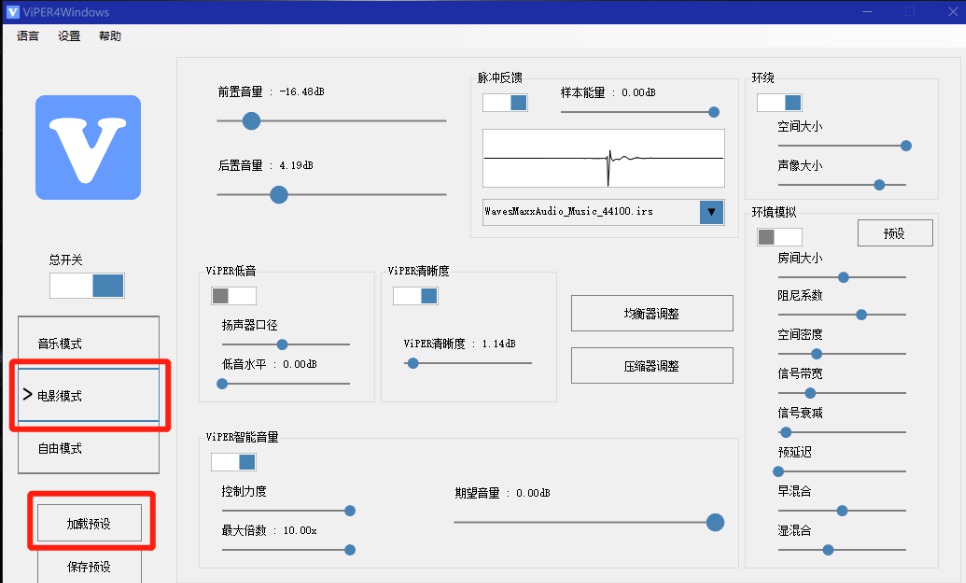This screenshot has height=583, width=966.
Task: Open 压缩器调整 compressor settings
Action: point(652,366)
